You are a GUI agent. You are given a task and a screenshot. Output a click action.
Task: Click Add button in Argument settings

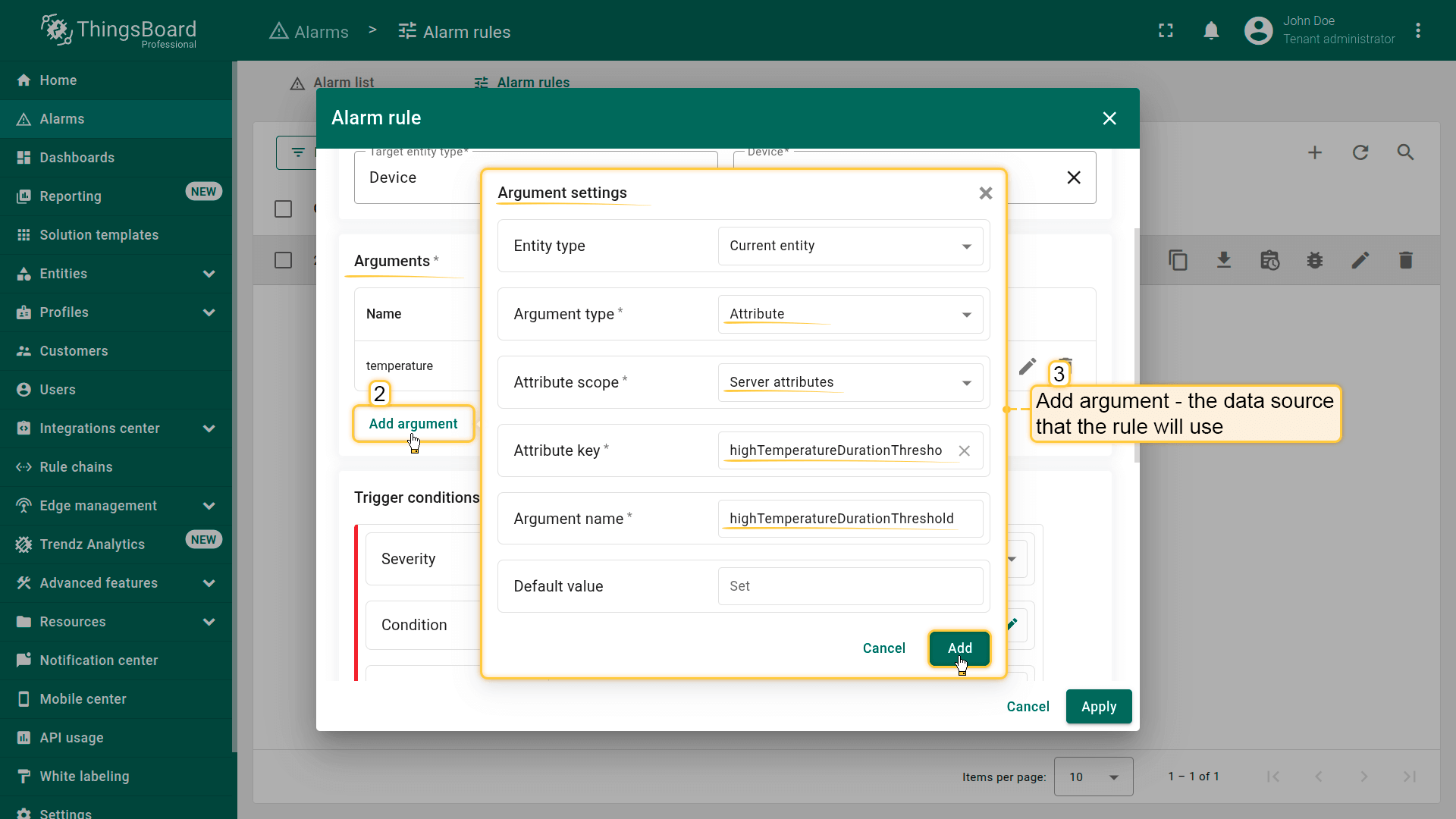click(x=959, y=648)
